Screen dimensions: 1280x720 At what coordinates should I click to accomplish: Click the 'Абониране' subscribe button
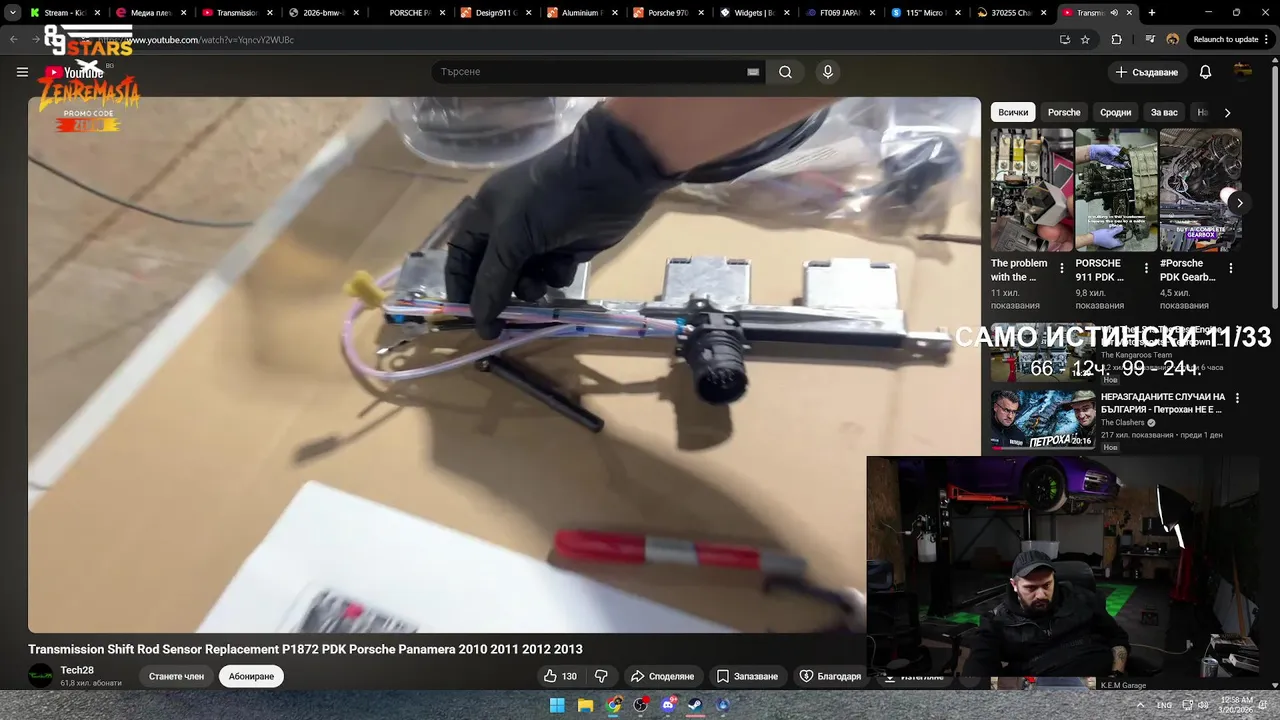[x=251, y=676]
